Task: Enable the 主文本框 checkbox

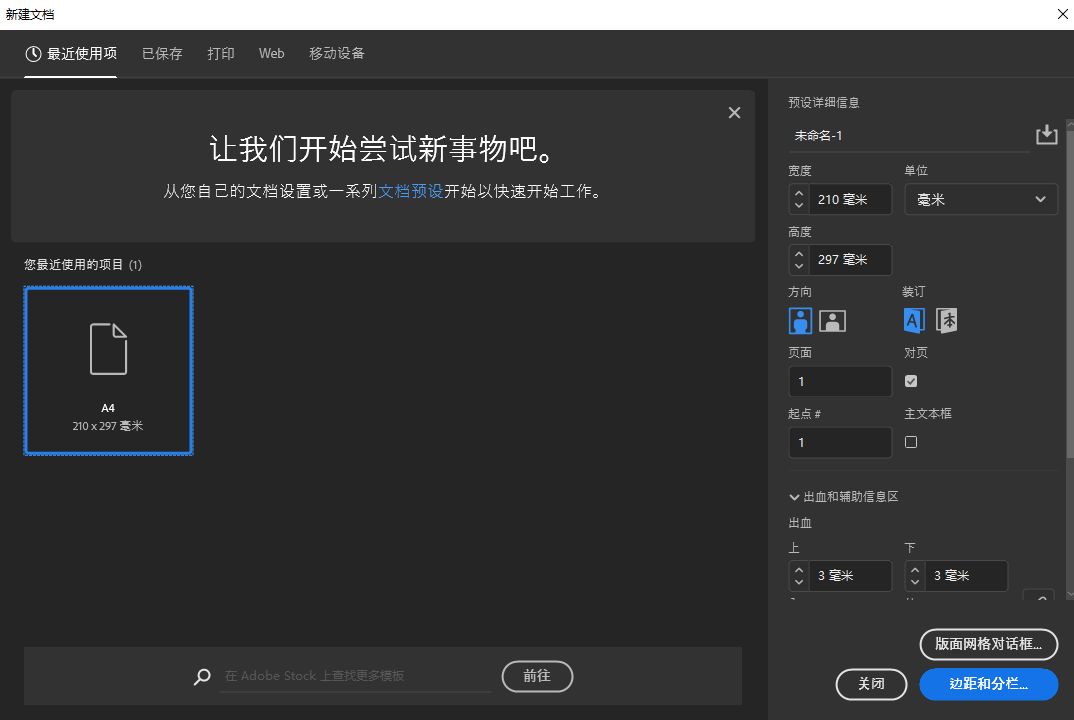Action: (x=911, y=442)
